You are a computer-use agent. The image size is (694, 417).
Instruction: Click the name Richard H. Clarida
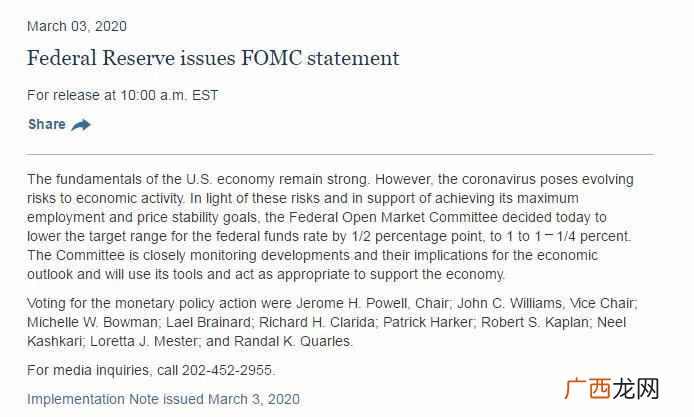317,322
